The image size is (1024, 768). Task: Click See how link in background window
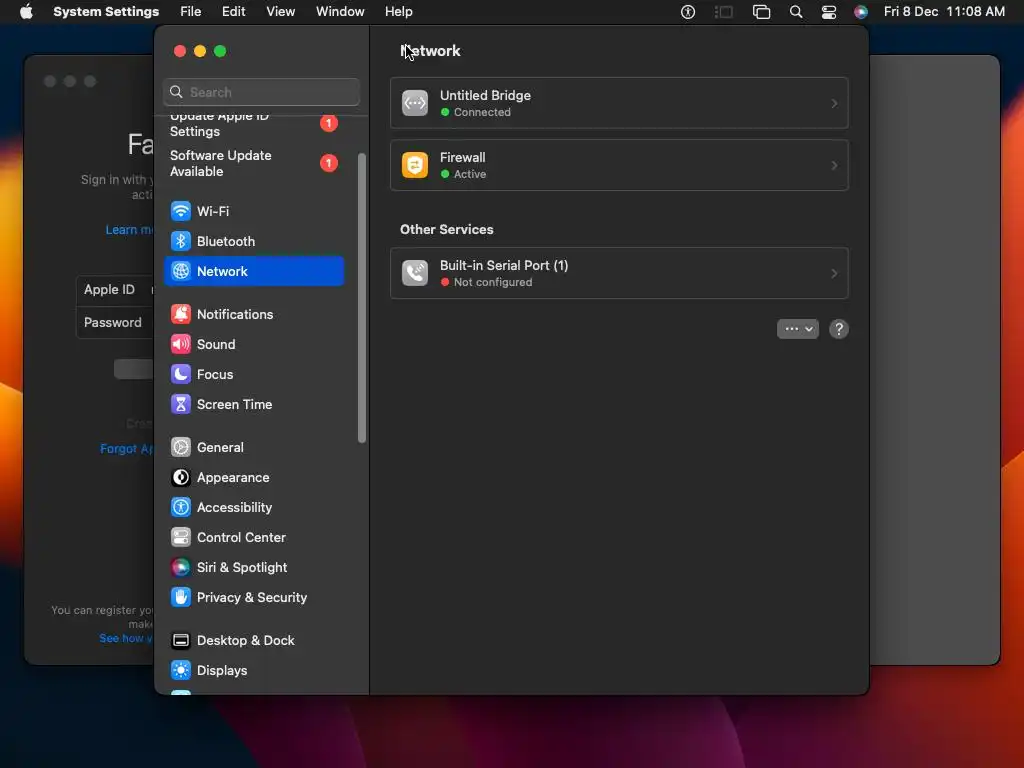(125, 638)
